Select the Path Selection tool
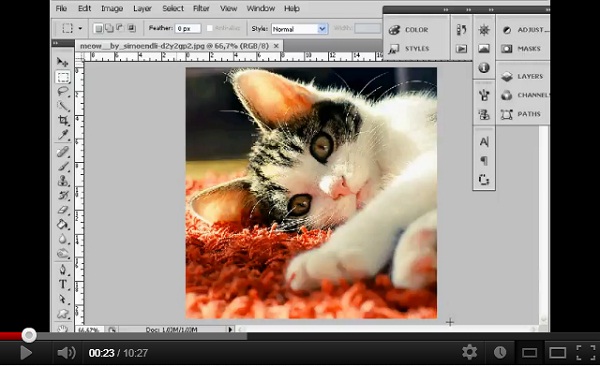The image size is (600, 366). tap(63, 299)
